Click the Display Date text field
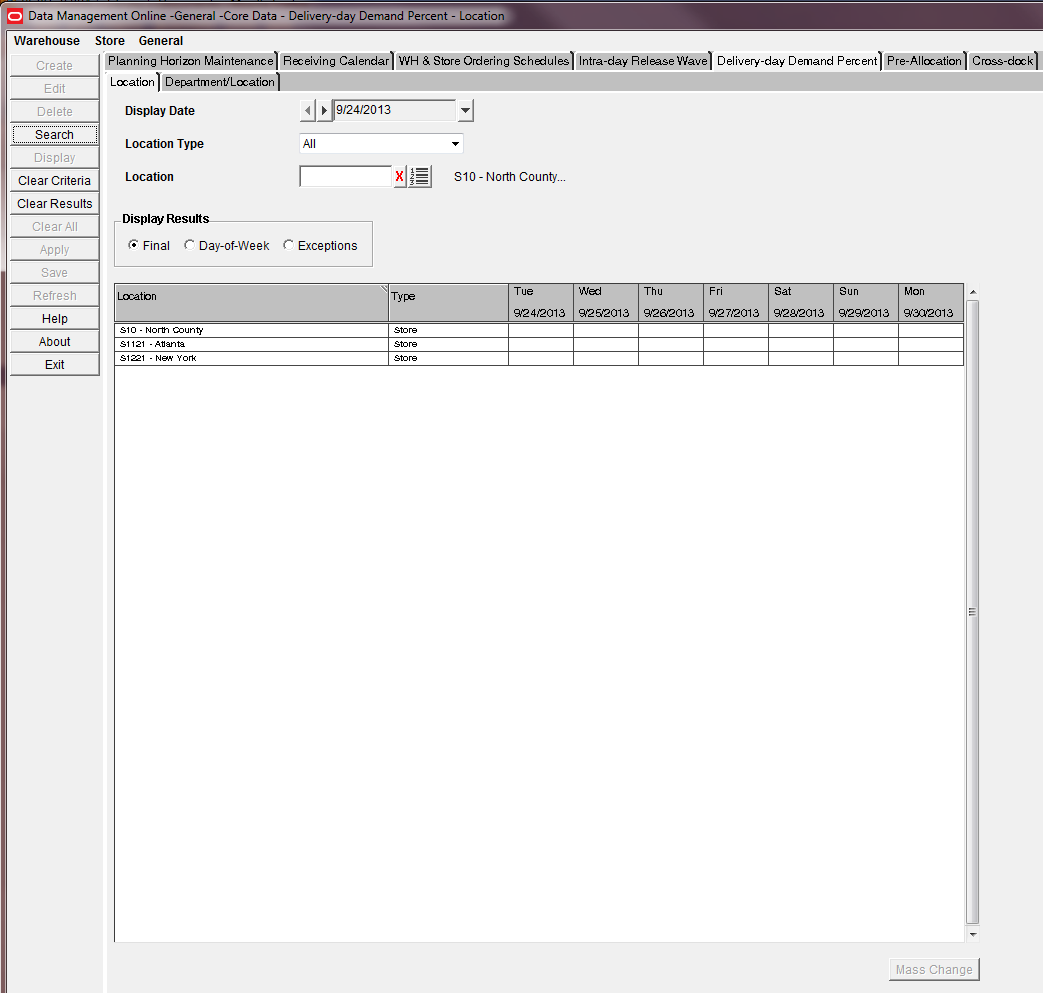Screen dimensions: 1043x993 394,110
